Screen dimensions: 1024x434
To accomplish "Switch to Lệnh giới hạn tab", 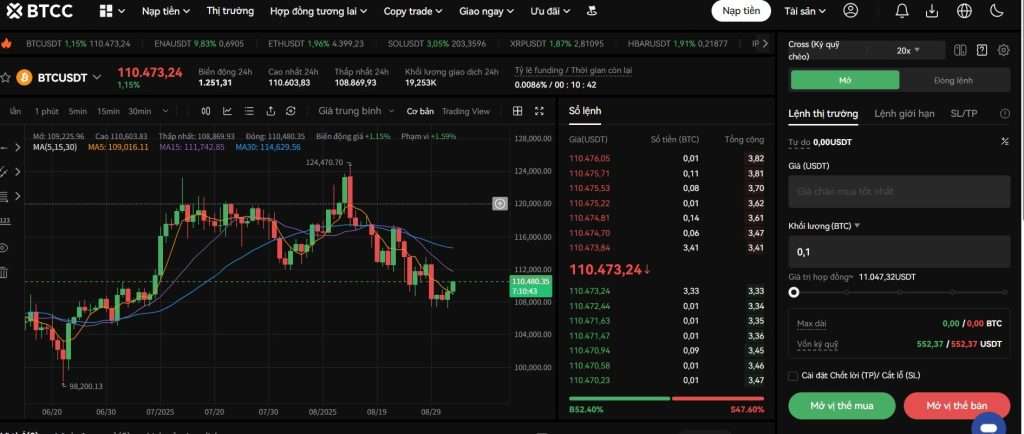I will [904, 114].
